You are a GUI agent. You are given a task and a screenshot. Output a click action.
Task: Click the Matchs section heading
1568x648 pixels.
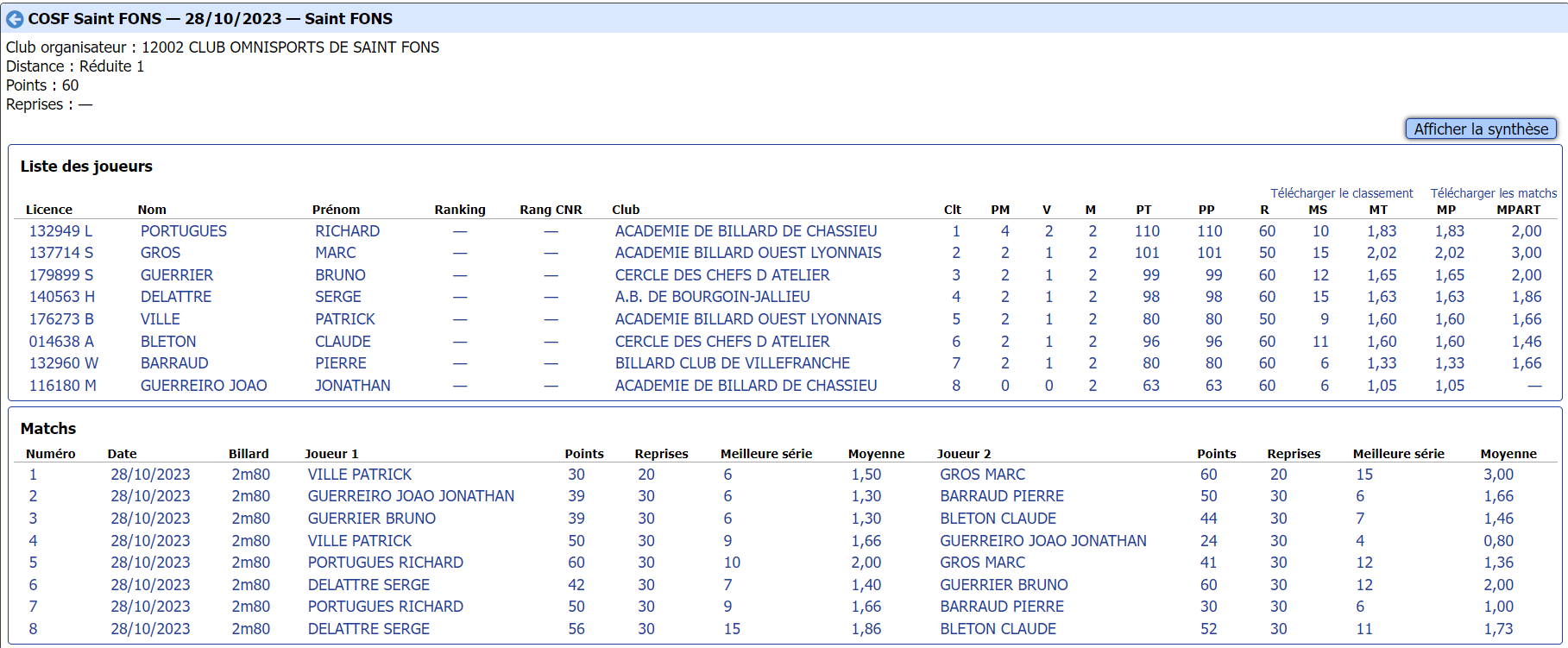point(48,429)
